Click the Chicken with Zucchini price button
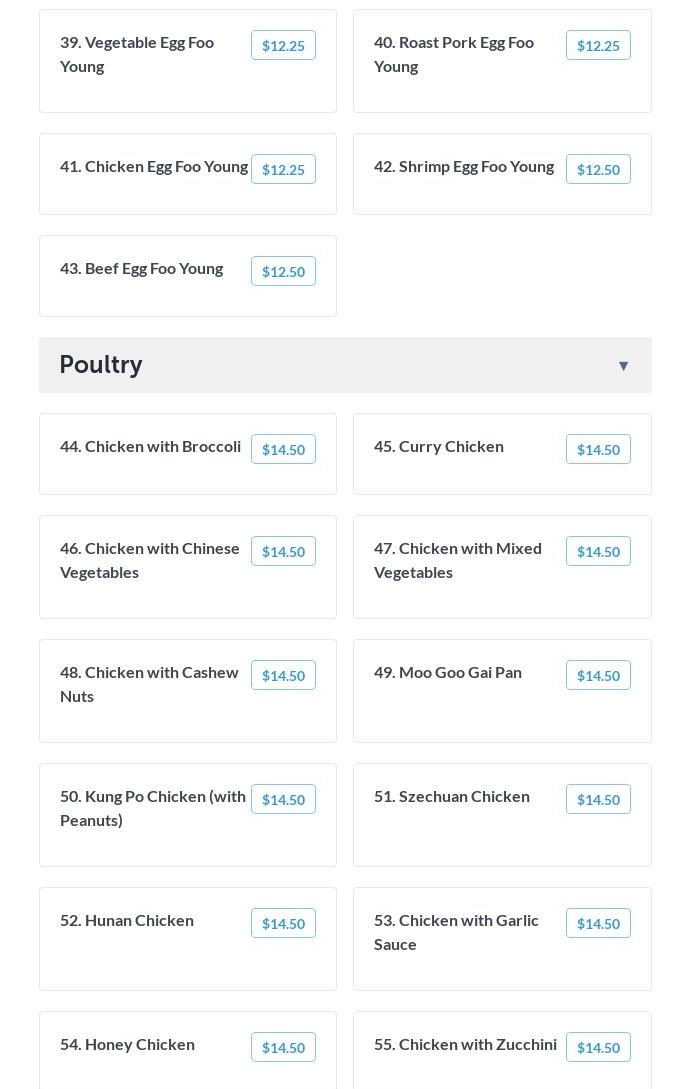Viewport: 690px width, 1089px height. 598,1047
